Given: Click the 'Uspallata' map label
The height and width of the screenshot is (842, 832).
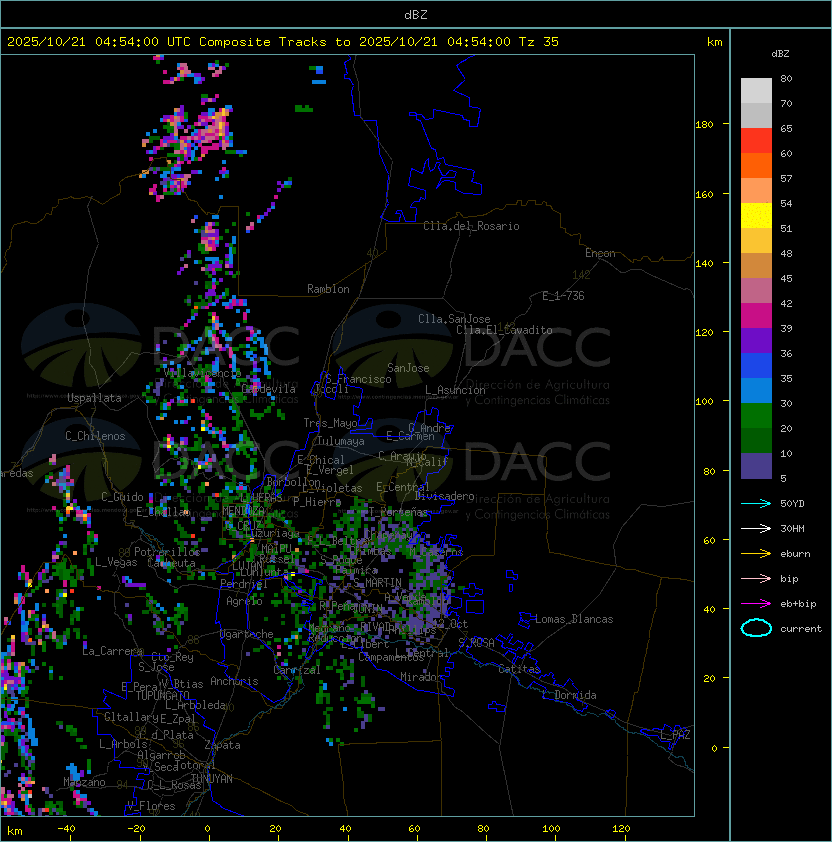Looking at the screenshot, I should pos(94,398).
